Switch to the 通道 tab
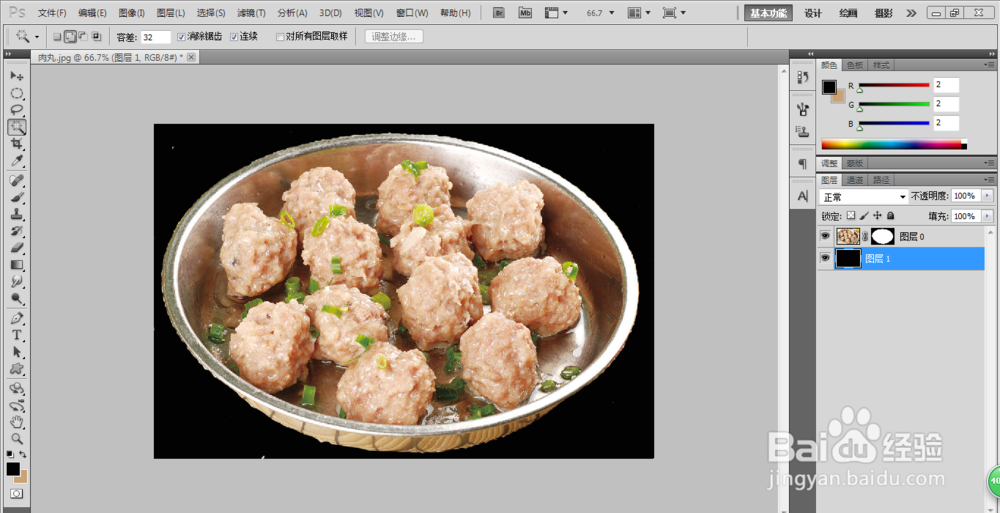 click(x=855, y=180)
